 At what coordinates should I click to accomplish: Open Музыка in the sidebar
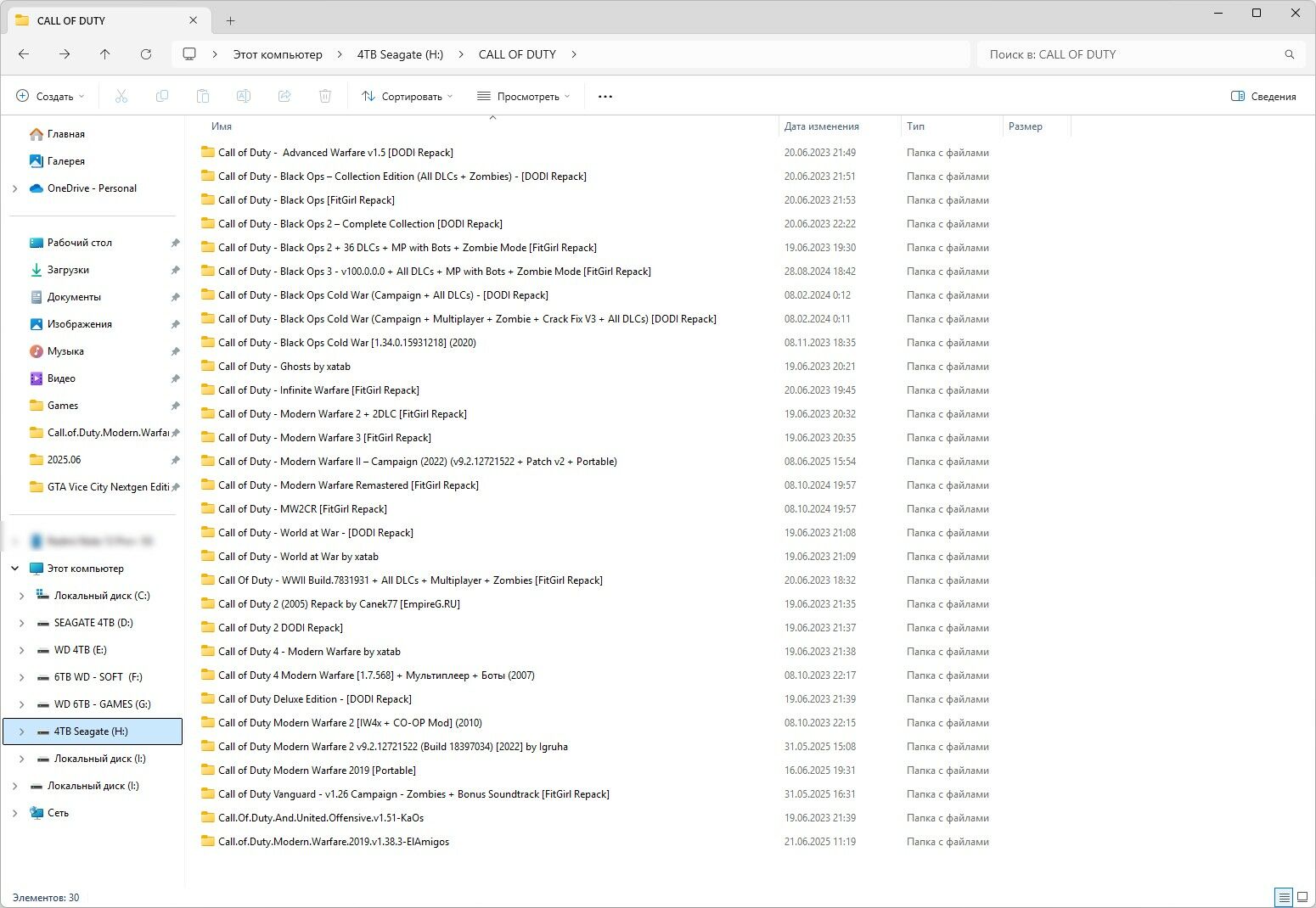pos(65,351)
